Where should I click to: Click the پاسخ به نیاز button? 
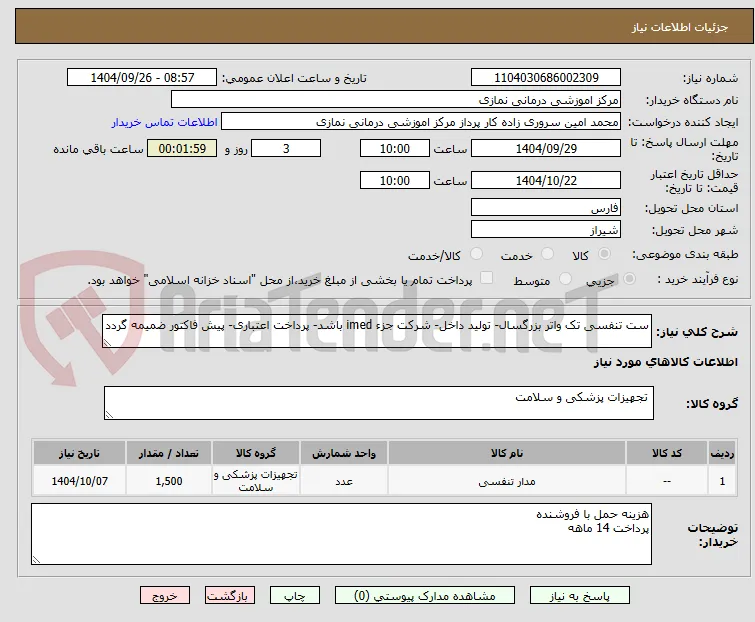click(x=580, y=596)
